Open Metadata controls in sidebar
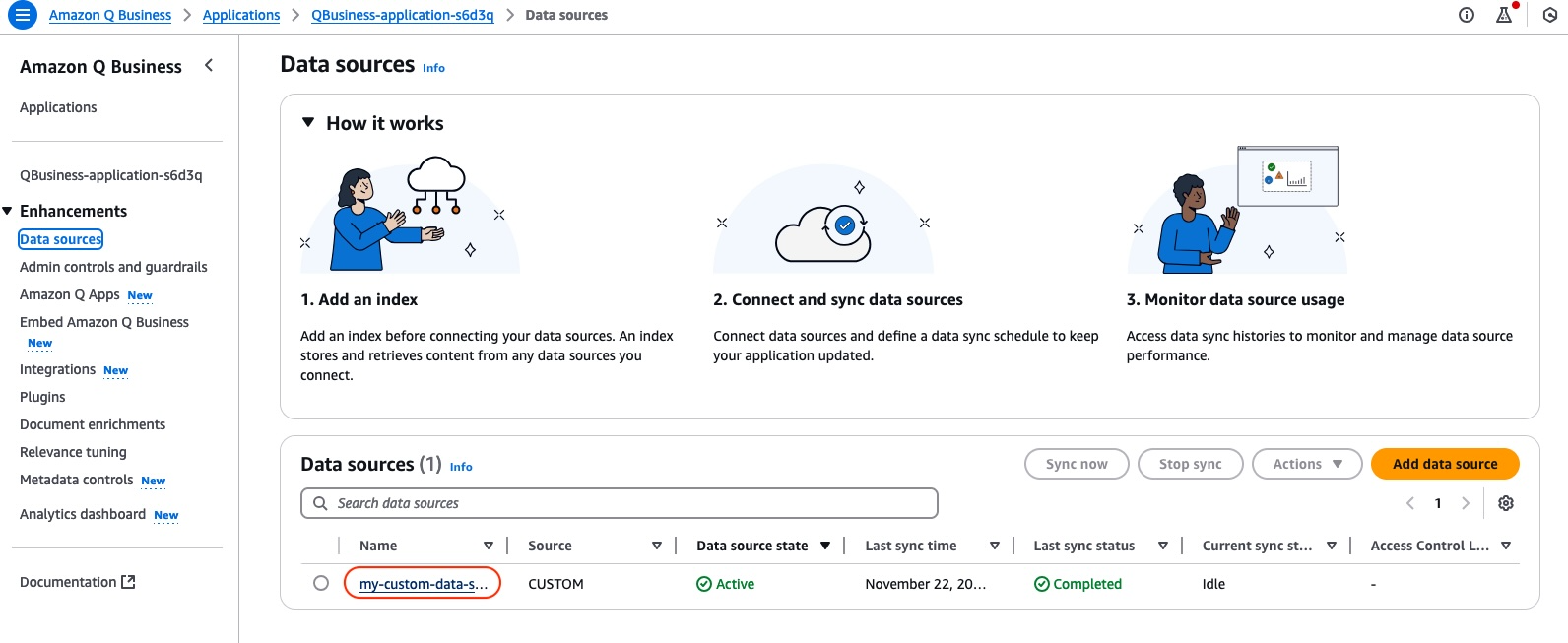 point(76,480)
